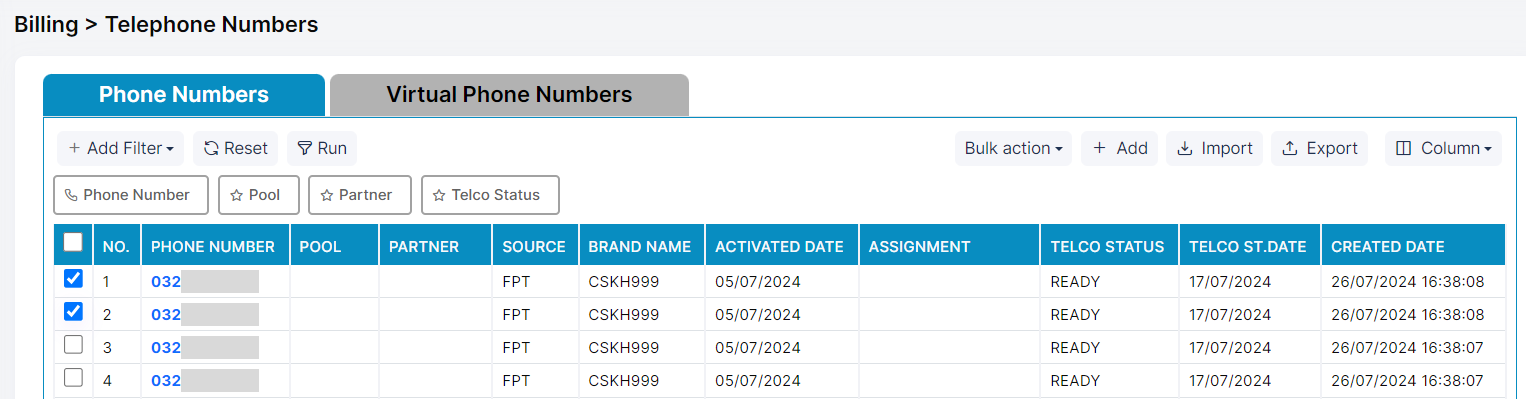Import phone numbers

[x=1214, y=148]
